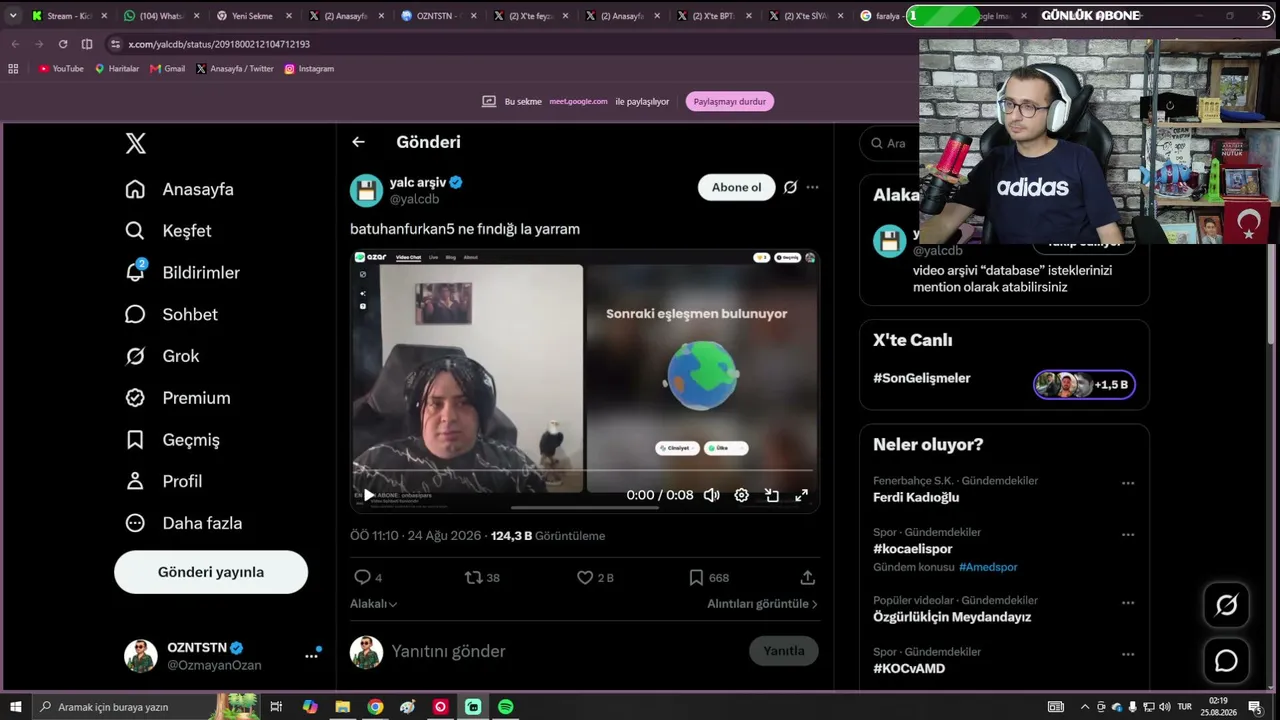Open more options for #kocaelispor trend
The height and width of the screenshot is (720, 1280).
(1128, 535)
